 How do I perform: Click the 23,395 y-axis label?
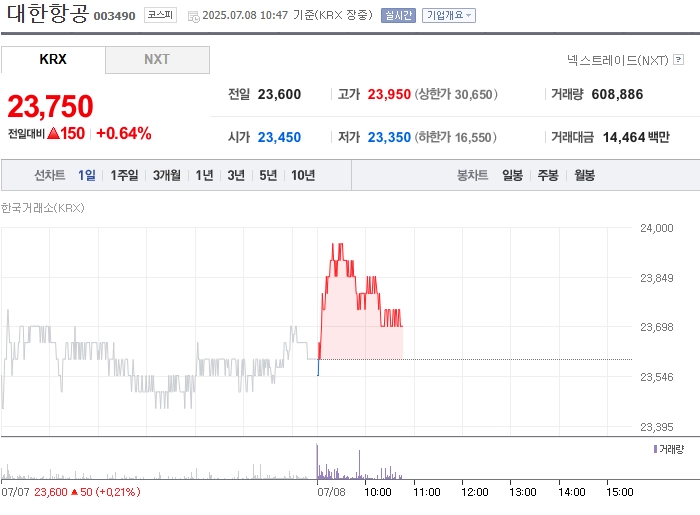[x=656, y=427]
